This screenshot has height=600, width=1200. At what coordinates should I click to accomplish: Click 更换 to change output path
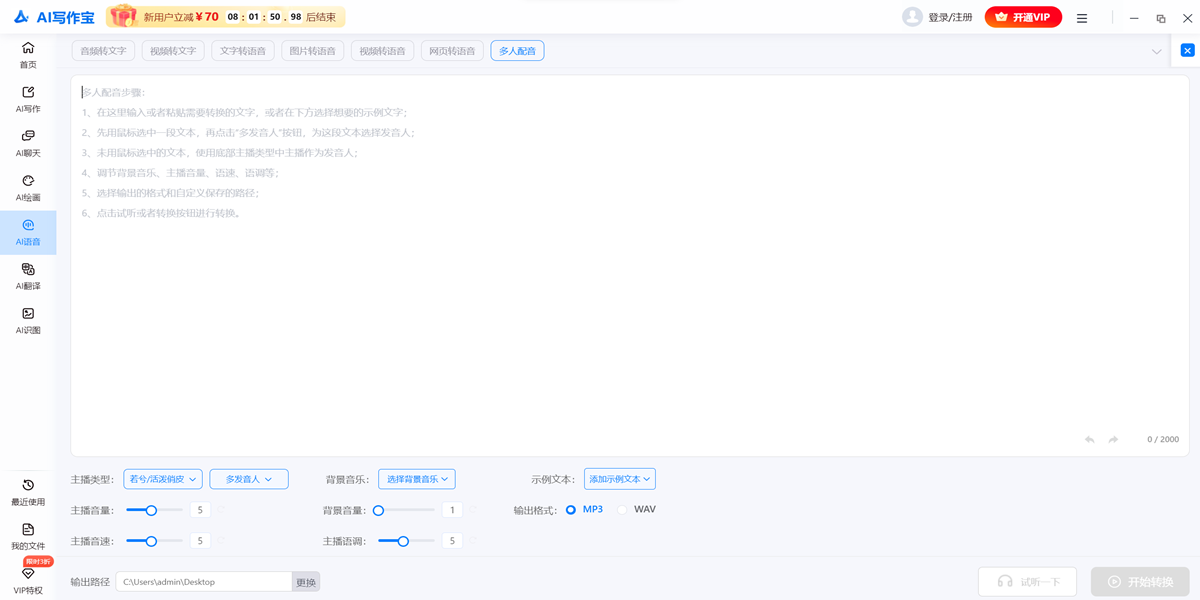pos(305,582)
